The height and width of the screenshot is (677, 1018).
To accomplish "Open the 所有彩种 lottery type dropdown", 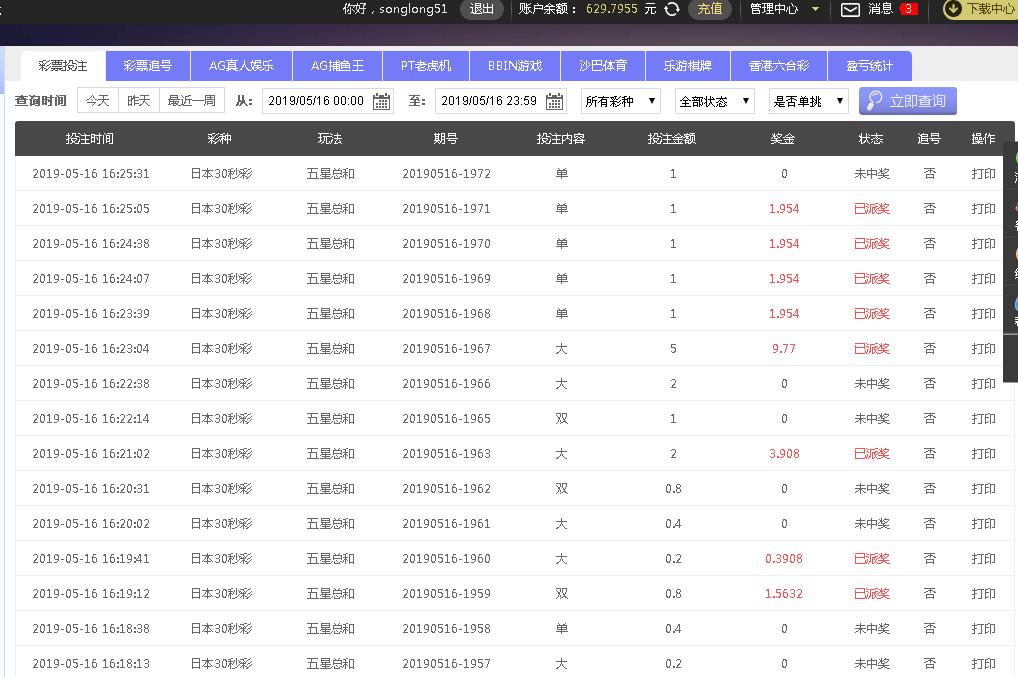I will [x=621, y=101].
